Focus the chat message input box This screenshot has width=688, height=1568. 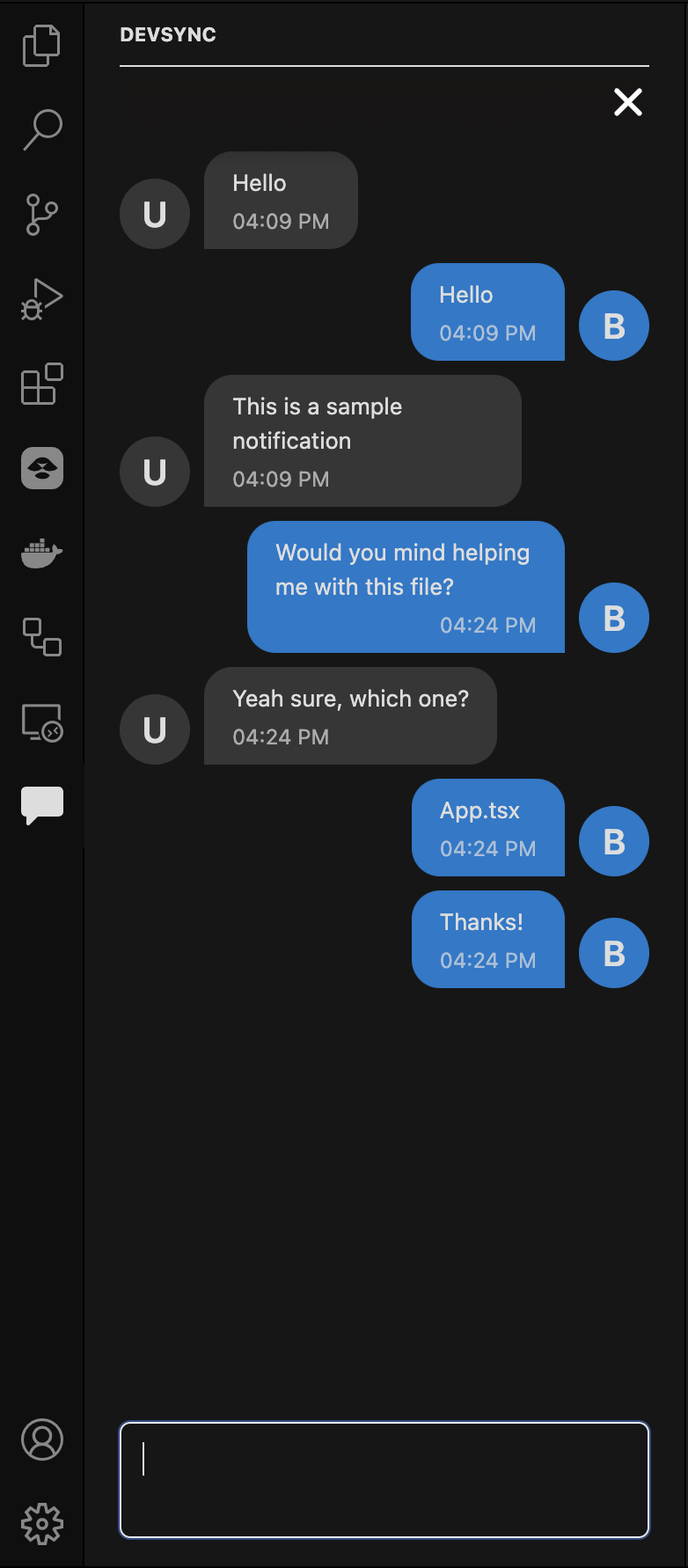pyautogui.click(x=384, y=1480)
